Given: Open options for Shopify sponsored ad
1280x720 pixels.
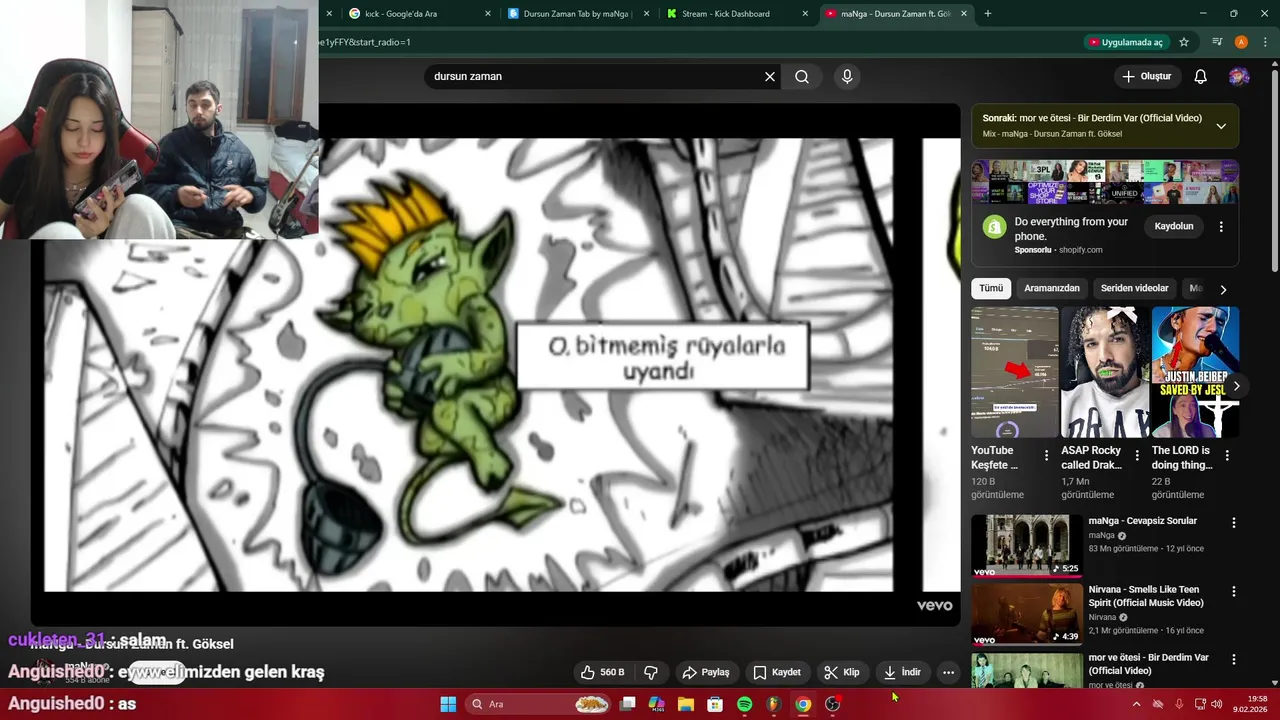Looking at the screenshot, I should (x=1221, y=227).
